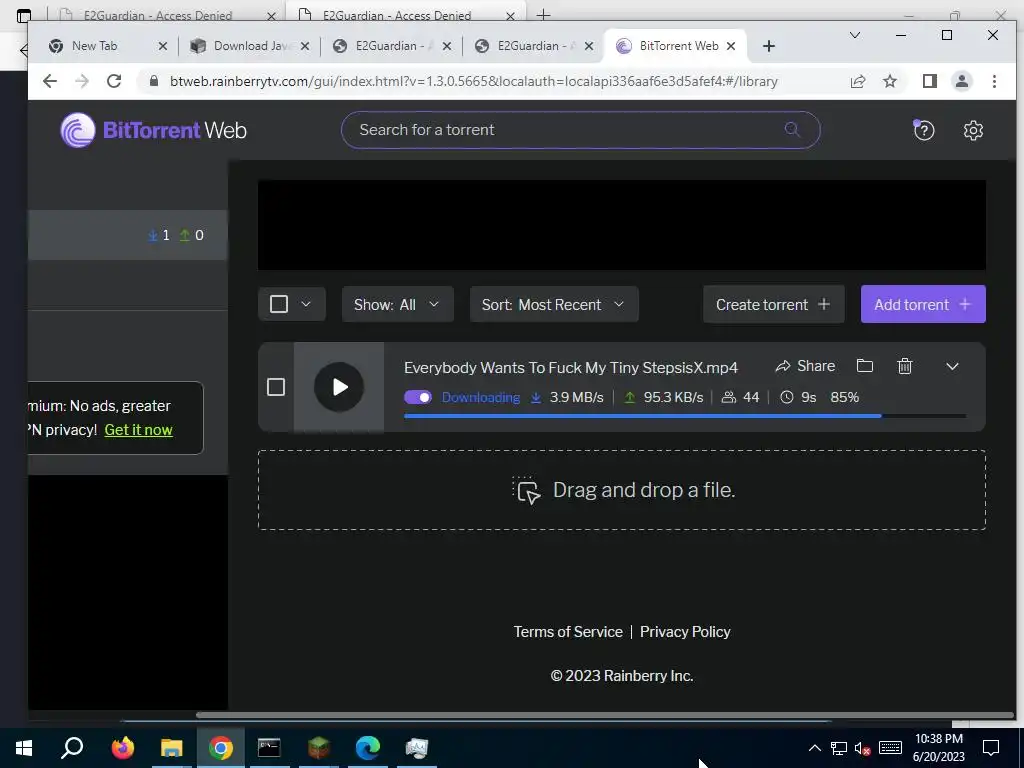The image size is (1024, 768).
Task: Open a new Chrome tab with plus
Action: 769,46
